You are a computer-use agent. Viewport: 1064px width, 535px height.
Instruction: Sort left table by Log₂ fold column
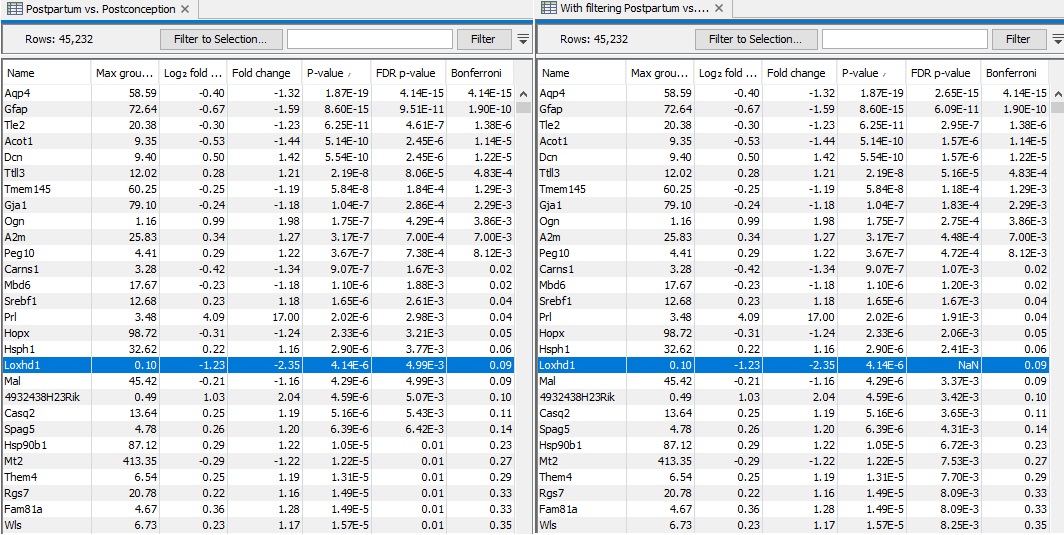point(193,73)
